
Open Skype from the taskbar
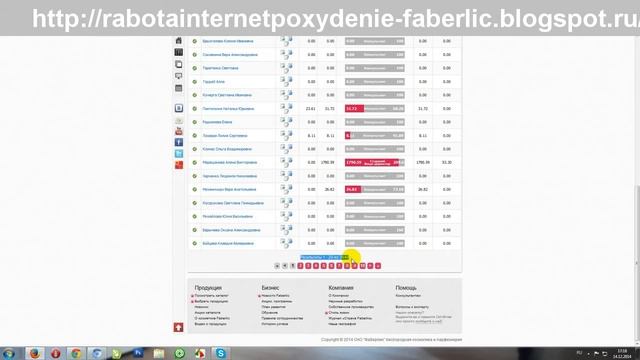click(221, 353)
